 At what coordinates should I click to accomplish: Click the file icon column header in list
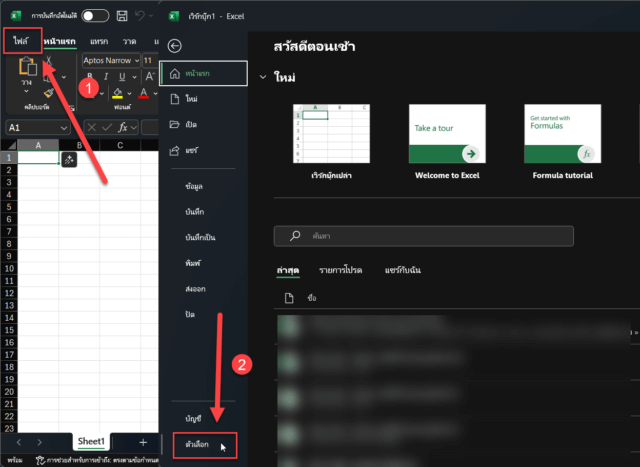point(289,298)
